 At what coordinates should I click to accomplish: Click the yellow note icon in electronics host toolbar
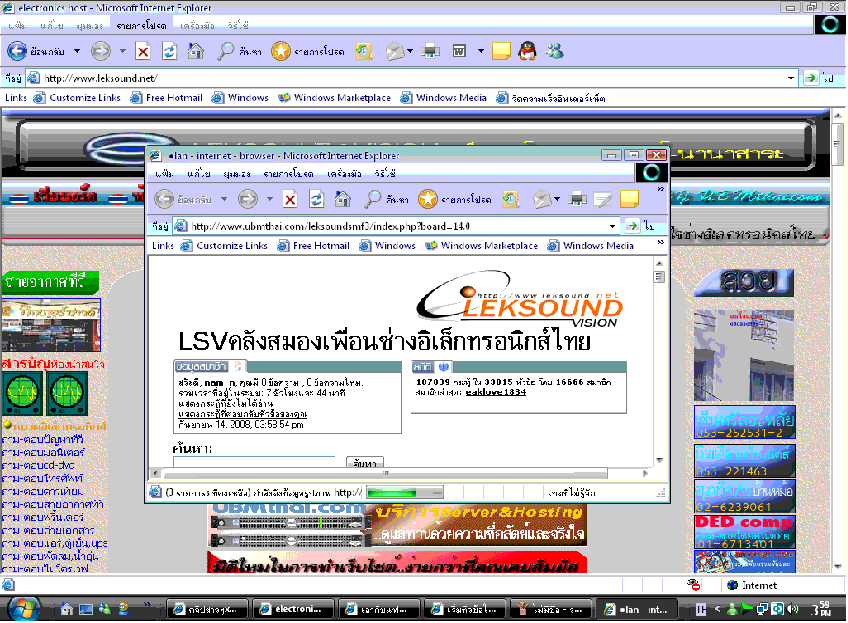coord(501,51)
